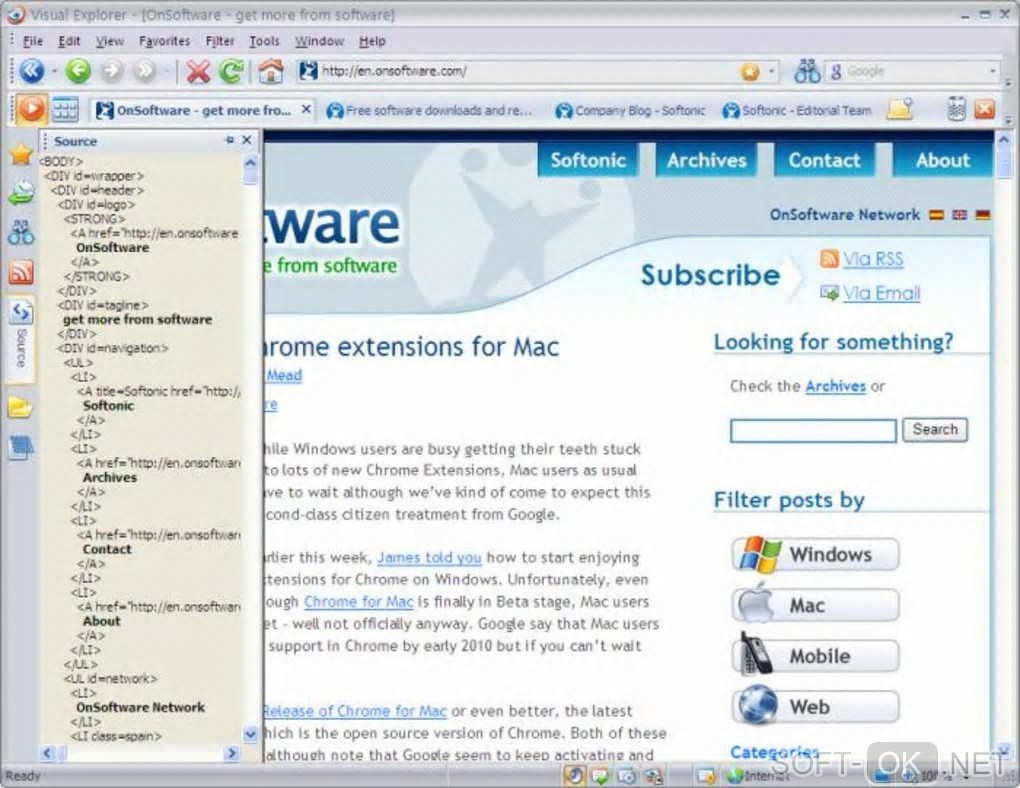Click the page search text field

[x=813, y=430]
